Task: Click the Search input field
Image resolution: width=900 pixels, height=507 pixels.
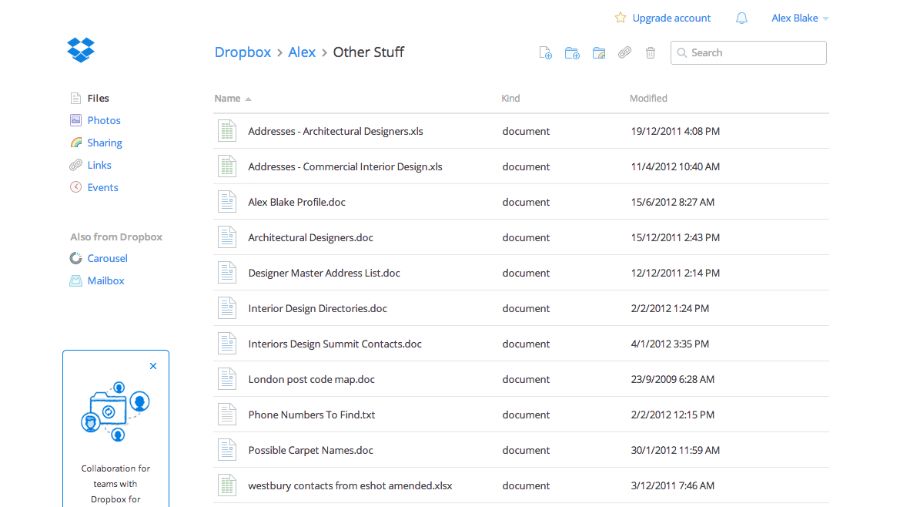Action: pyautogui.click(x=755, y=53)
